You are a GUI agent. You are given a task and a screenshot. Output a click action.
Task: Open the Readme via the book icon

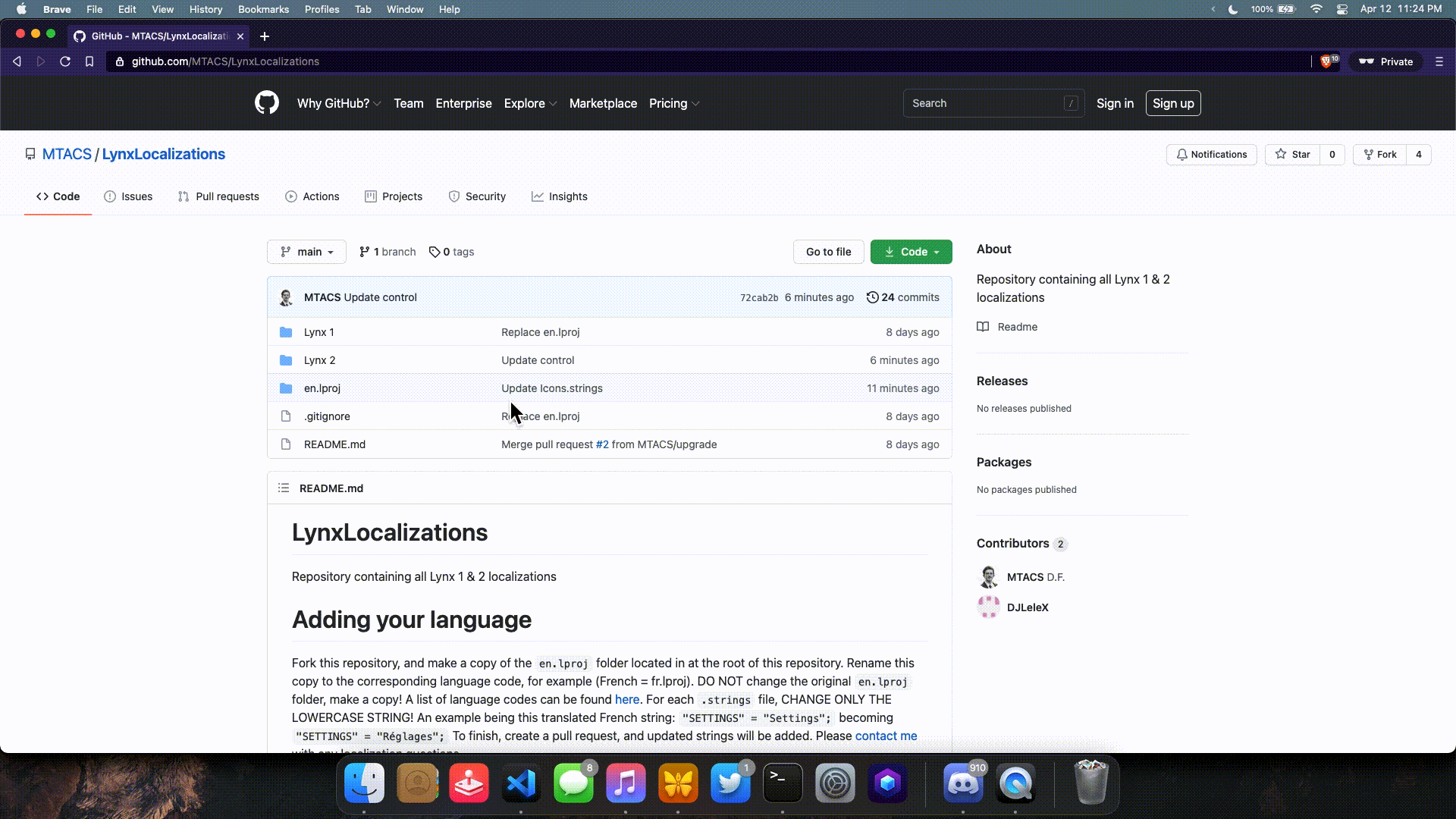984,327
